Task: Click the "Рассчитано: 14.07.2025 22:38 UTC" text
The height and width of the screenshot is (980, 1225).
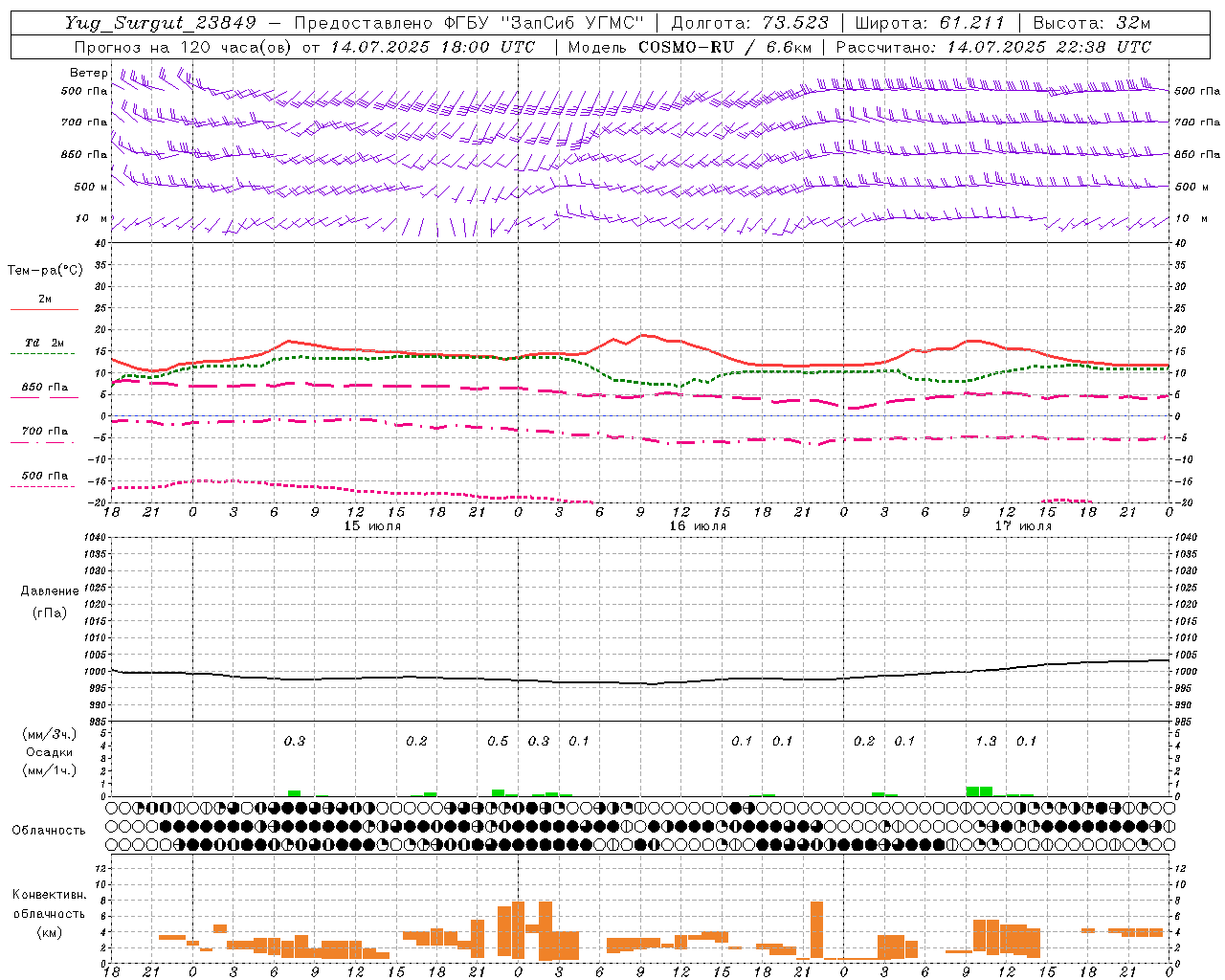Action: (x=993, y=47)
